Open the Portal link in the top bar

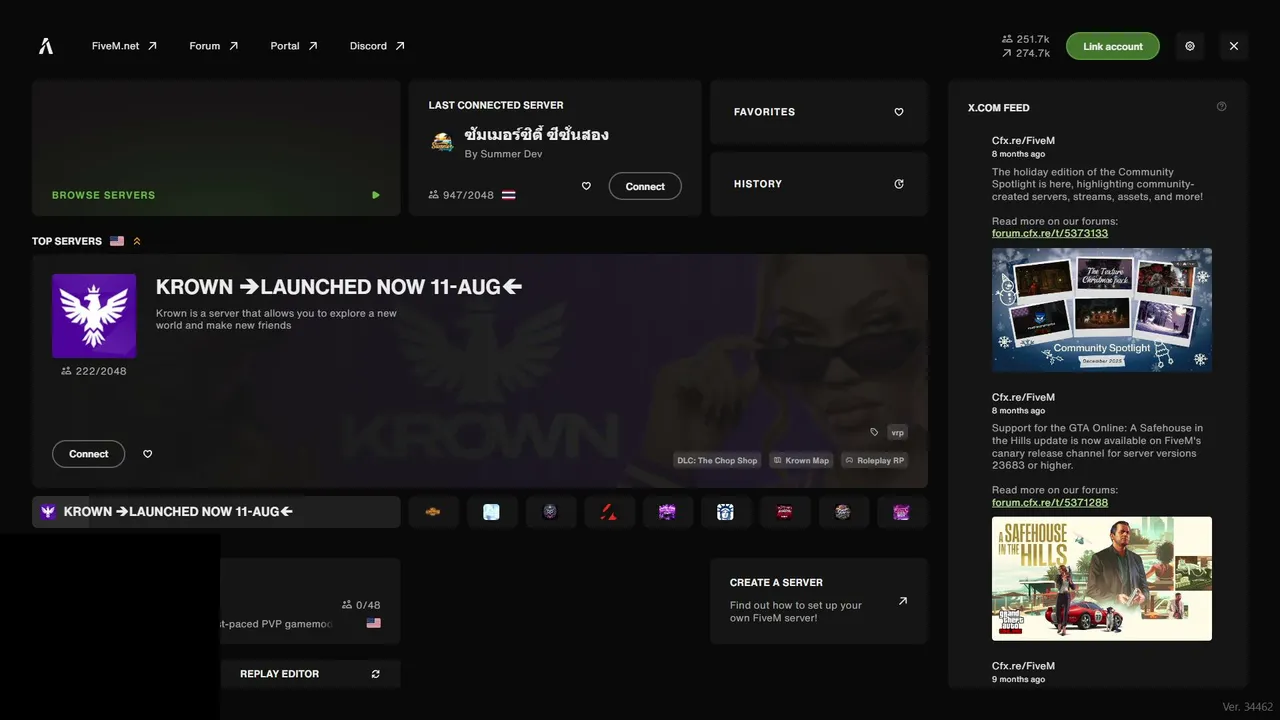(x=294, y=46)
